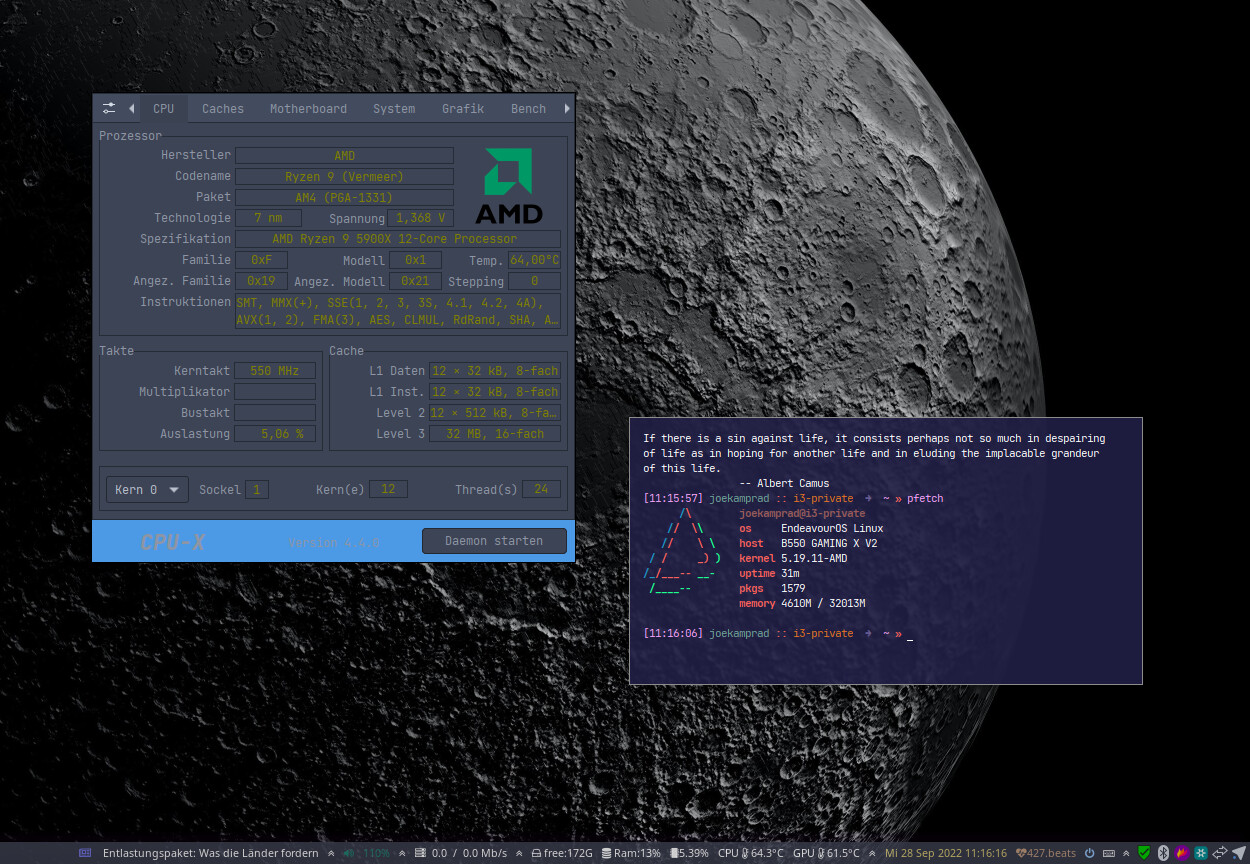
Task: Click the L1 Daten cache value
Action: click(x=495, y=371)
